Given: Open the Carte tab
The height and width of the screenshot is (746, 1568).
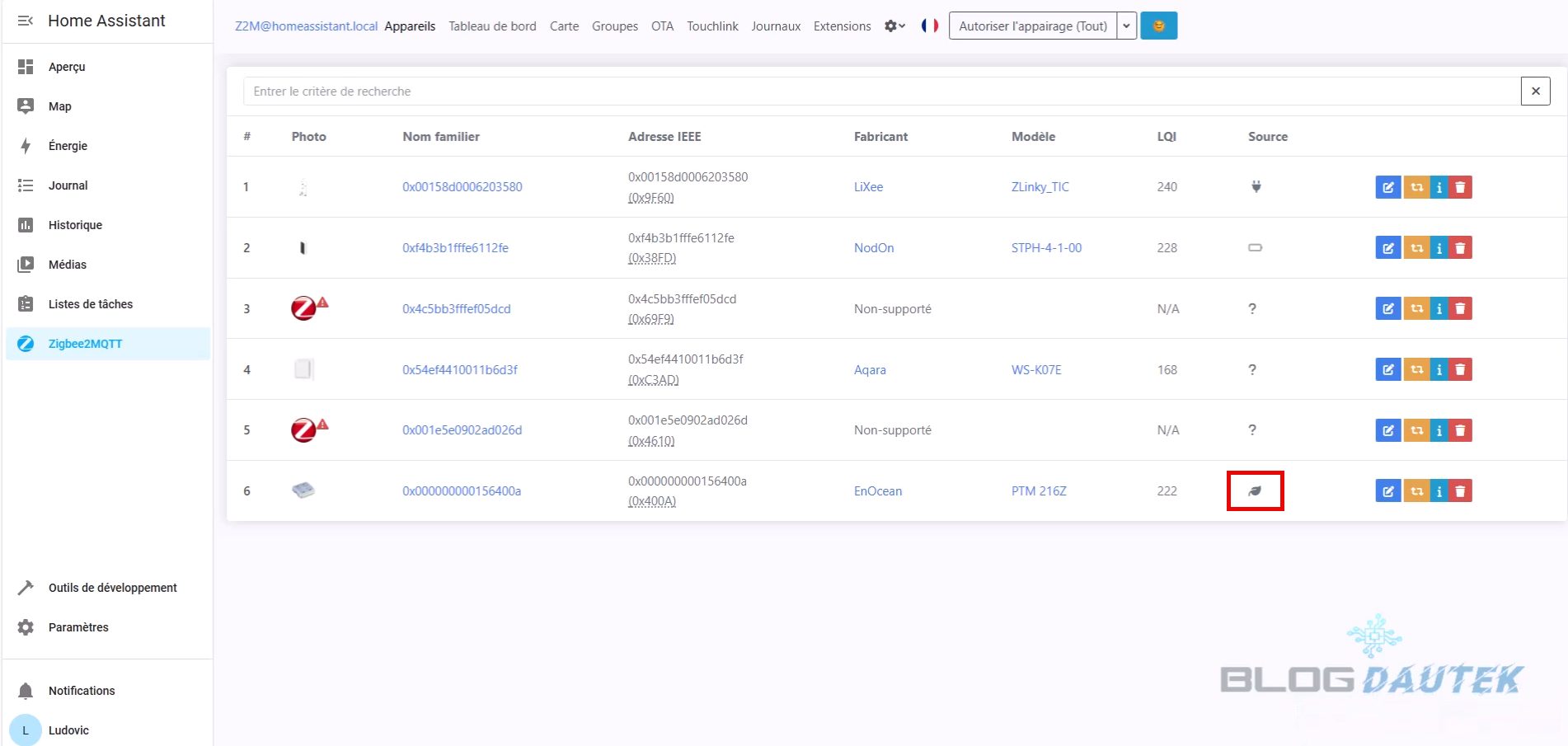Looking at the screenshot, I should 564,26.
